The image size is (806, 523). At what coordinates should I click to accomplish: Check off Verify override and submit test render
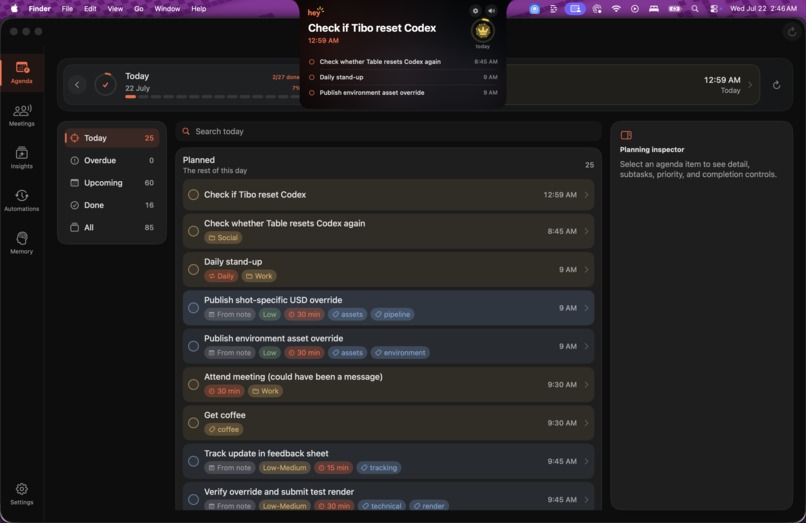coord(193,499)
